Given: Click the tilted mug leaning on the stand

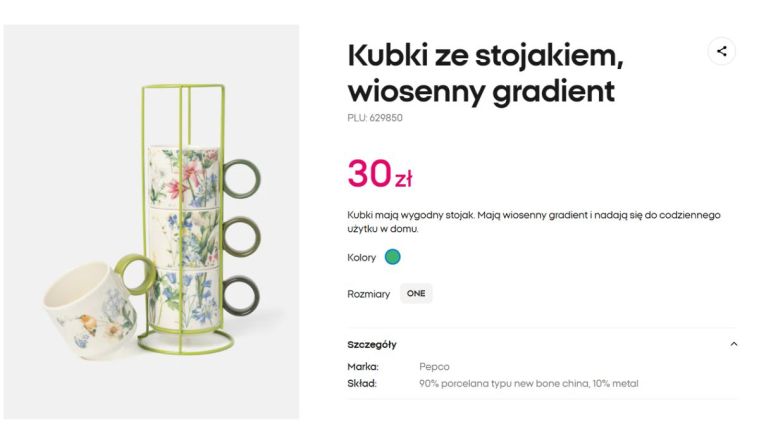Looking at the screenshot, I should (x=88, y=303).
